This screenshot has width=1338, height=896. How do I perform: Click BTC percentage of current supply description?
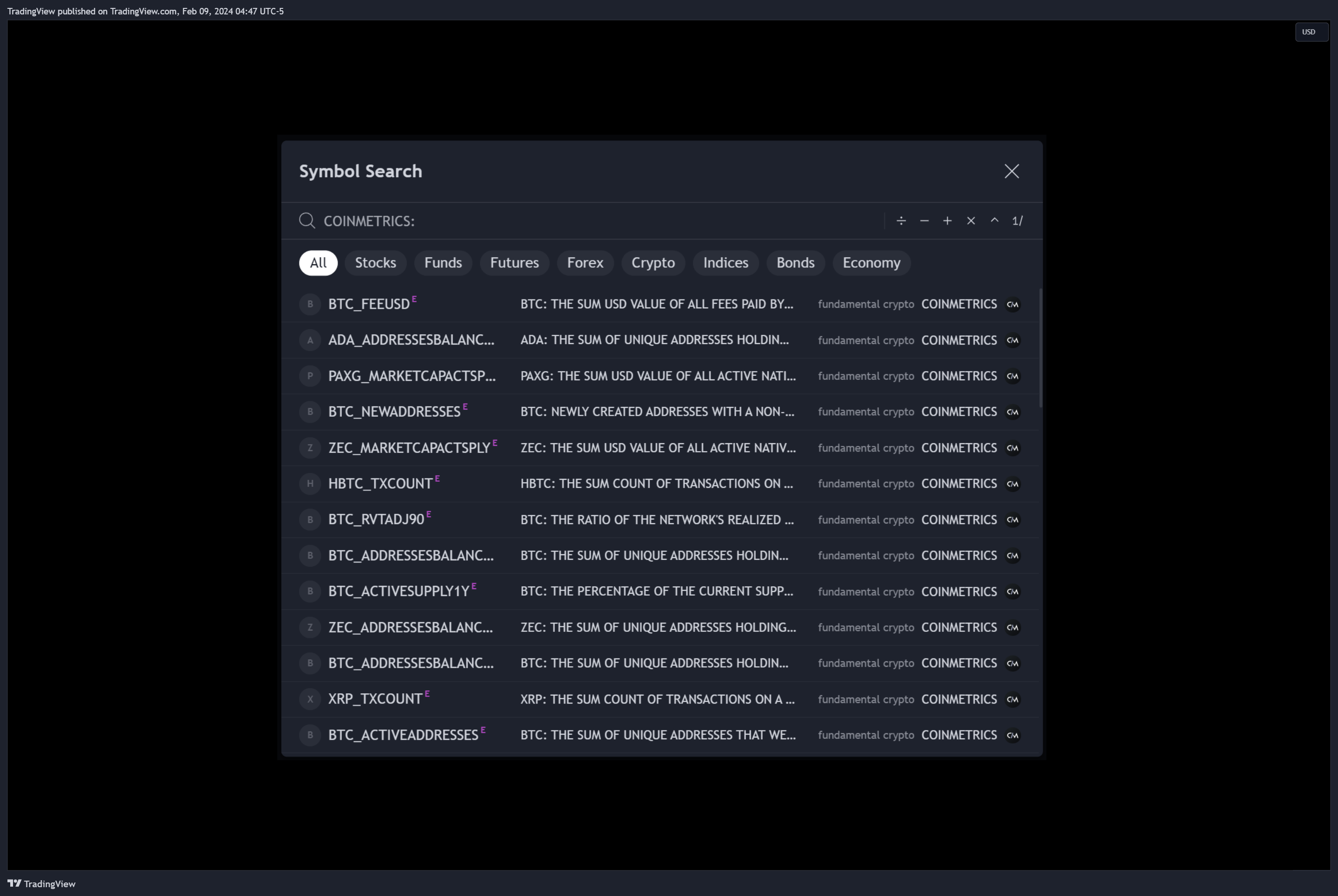(x=657, y=591)
